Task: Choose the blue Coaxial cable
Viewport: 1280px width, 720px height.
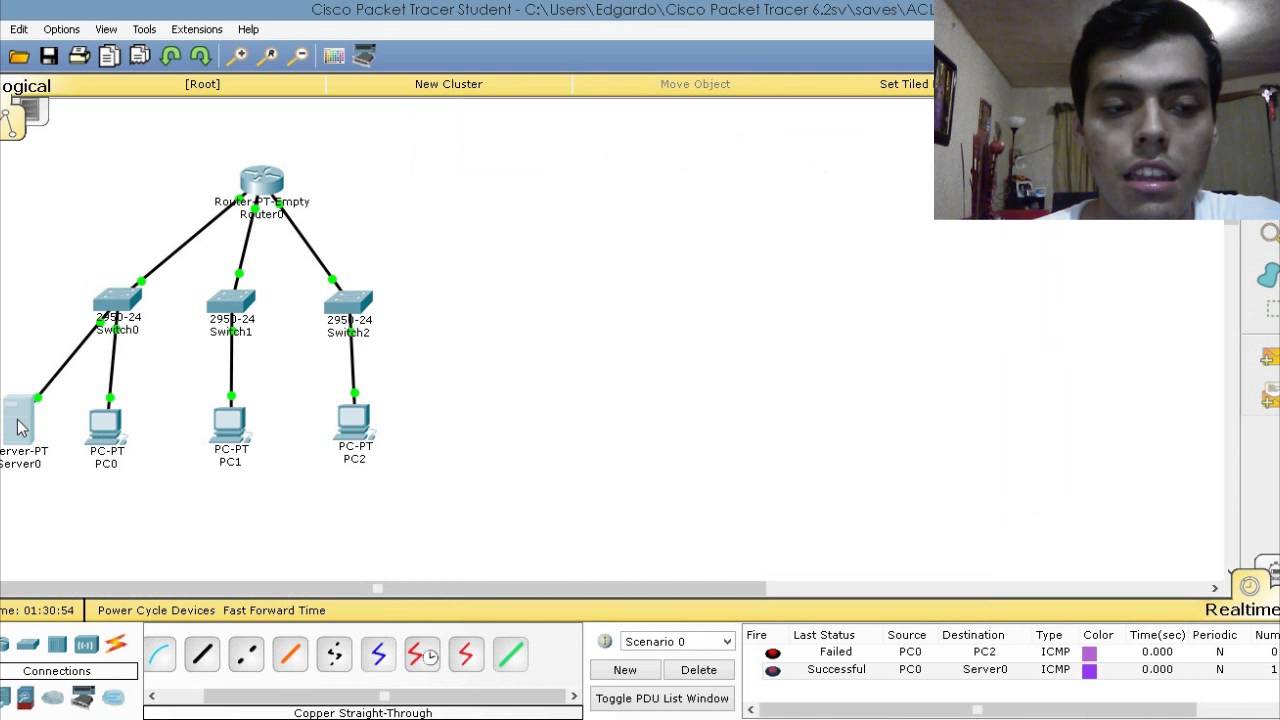Action: [x=378, y=655]
